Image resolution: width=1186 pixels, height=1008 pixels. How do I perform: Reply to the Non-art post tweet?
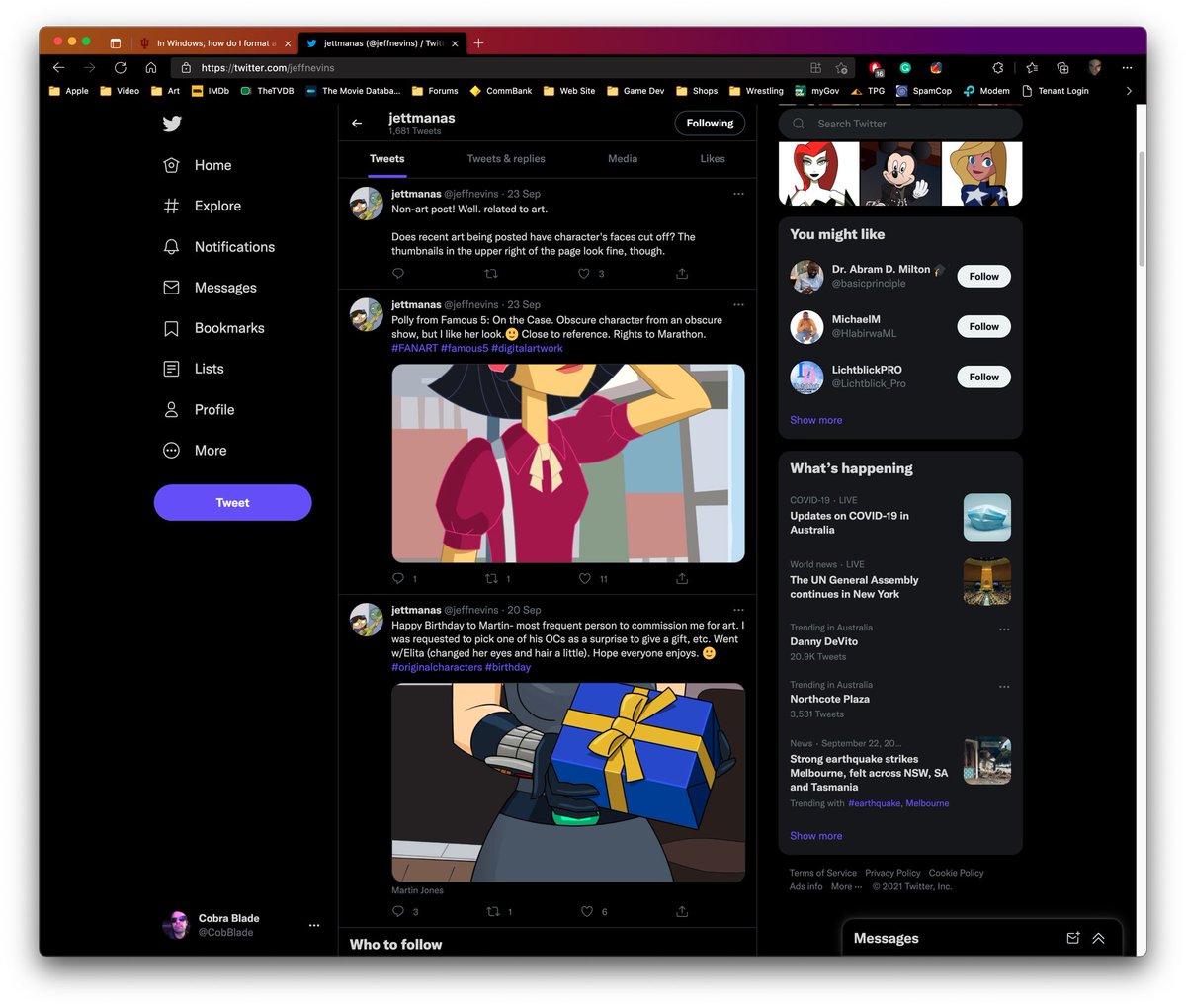point(398,274)
